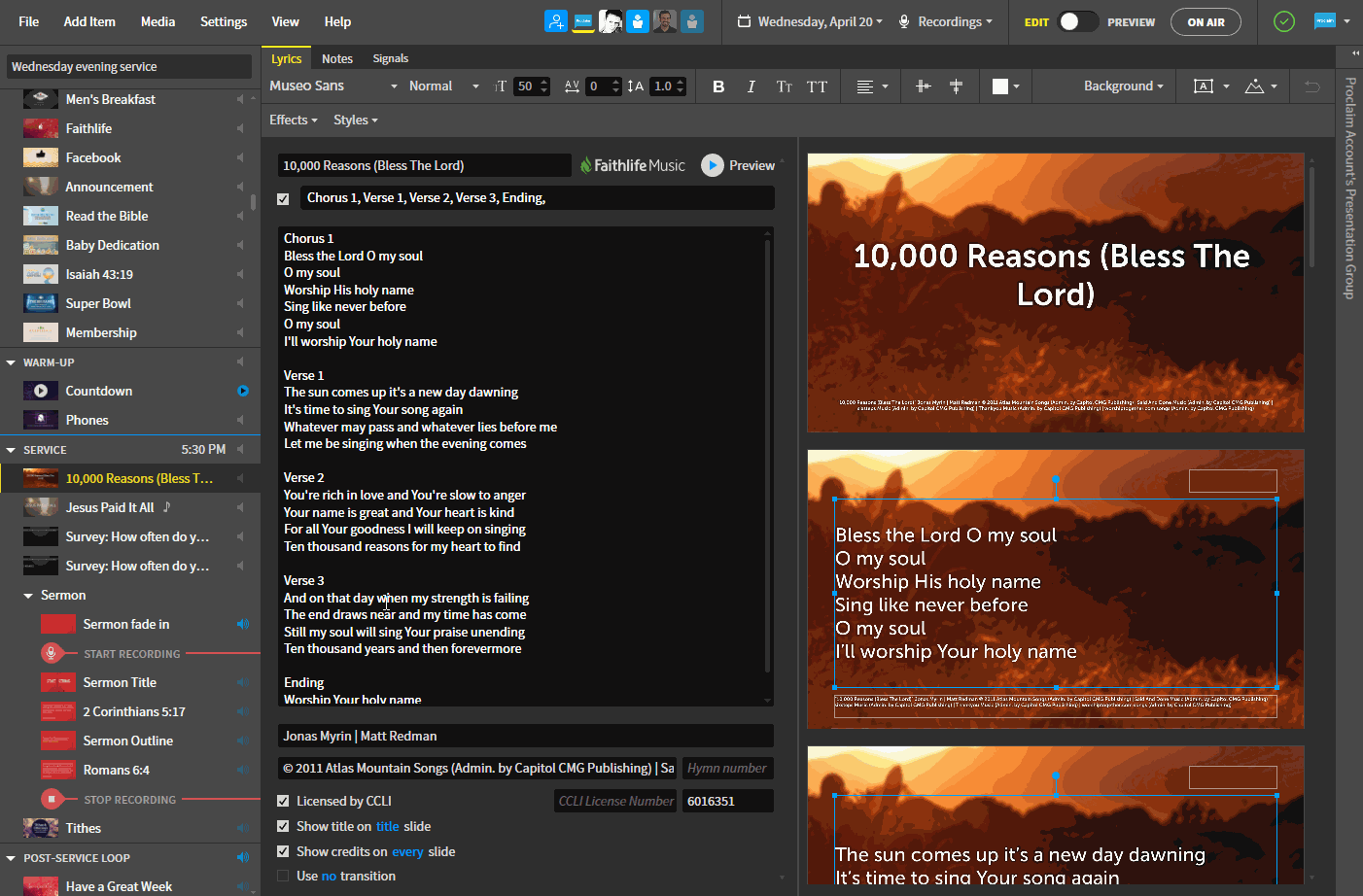
Task: Toggle italic text formatting
Action: tap(751, 86)
